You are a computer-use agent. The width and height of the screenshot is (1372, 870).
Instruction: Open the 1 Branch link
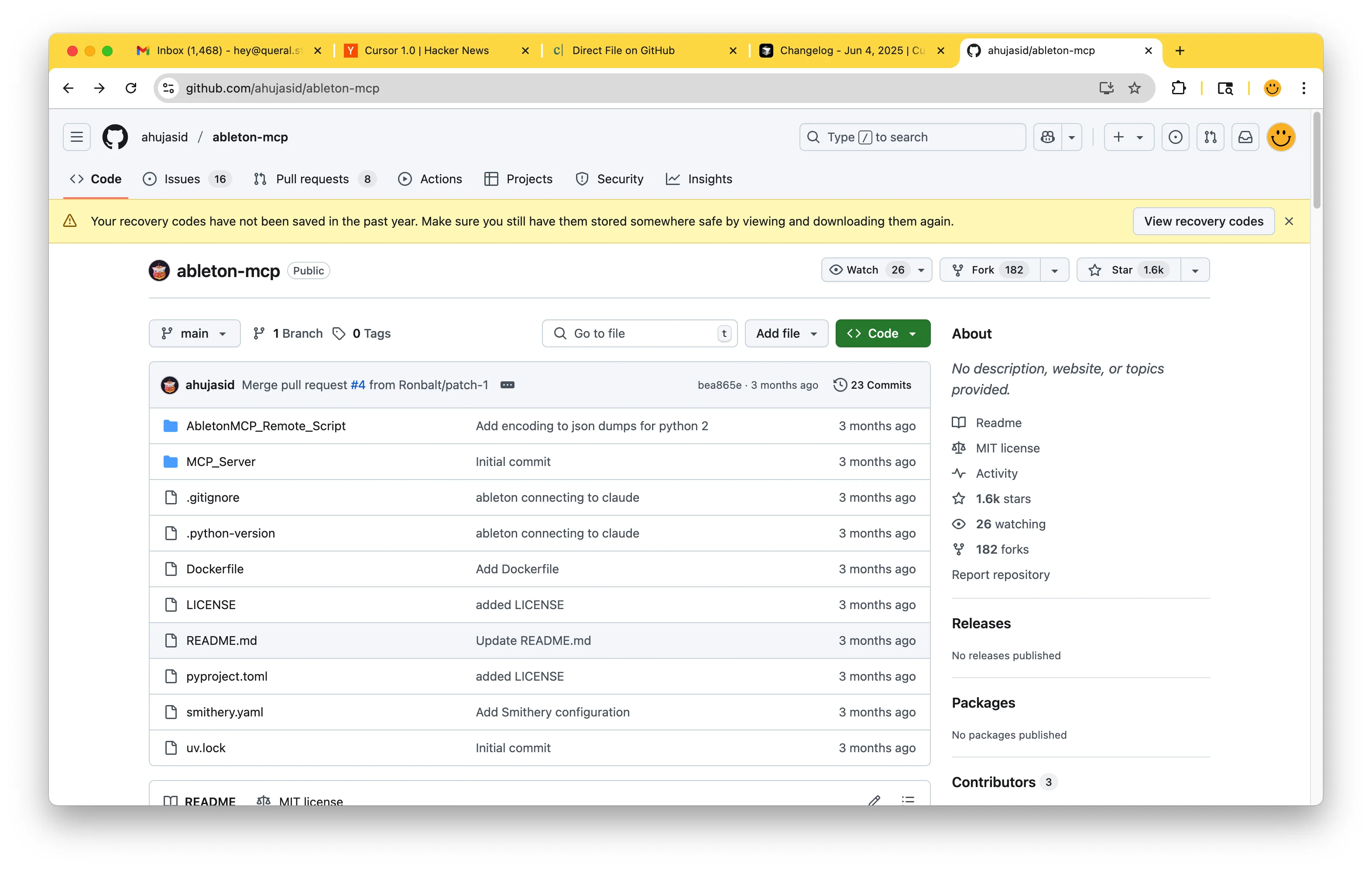coord(288,333)
